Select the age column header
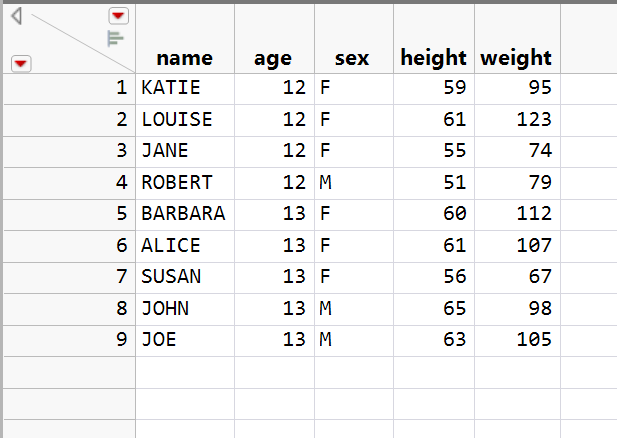The height and width of the screenshot is (438, 617). pyautogui.click(x=273, y=58)
